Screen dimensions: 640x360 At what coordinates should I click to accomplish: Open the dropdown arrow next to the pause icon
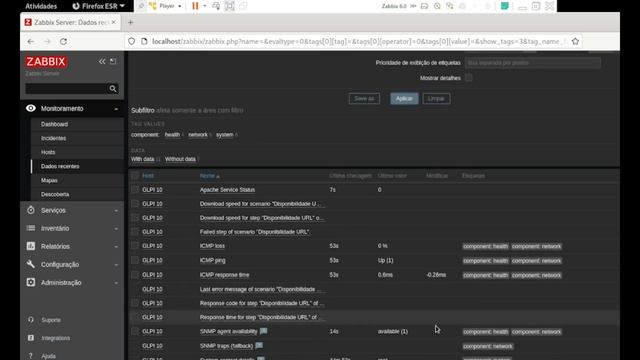pyautogui.click(x=204, y=6)
